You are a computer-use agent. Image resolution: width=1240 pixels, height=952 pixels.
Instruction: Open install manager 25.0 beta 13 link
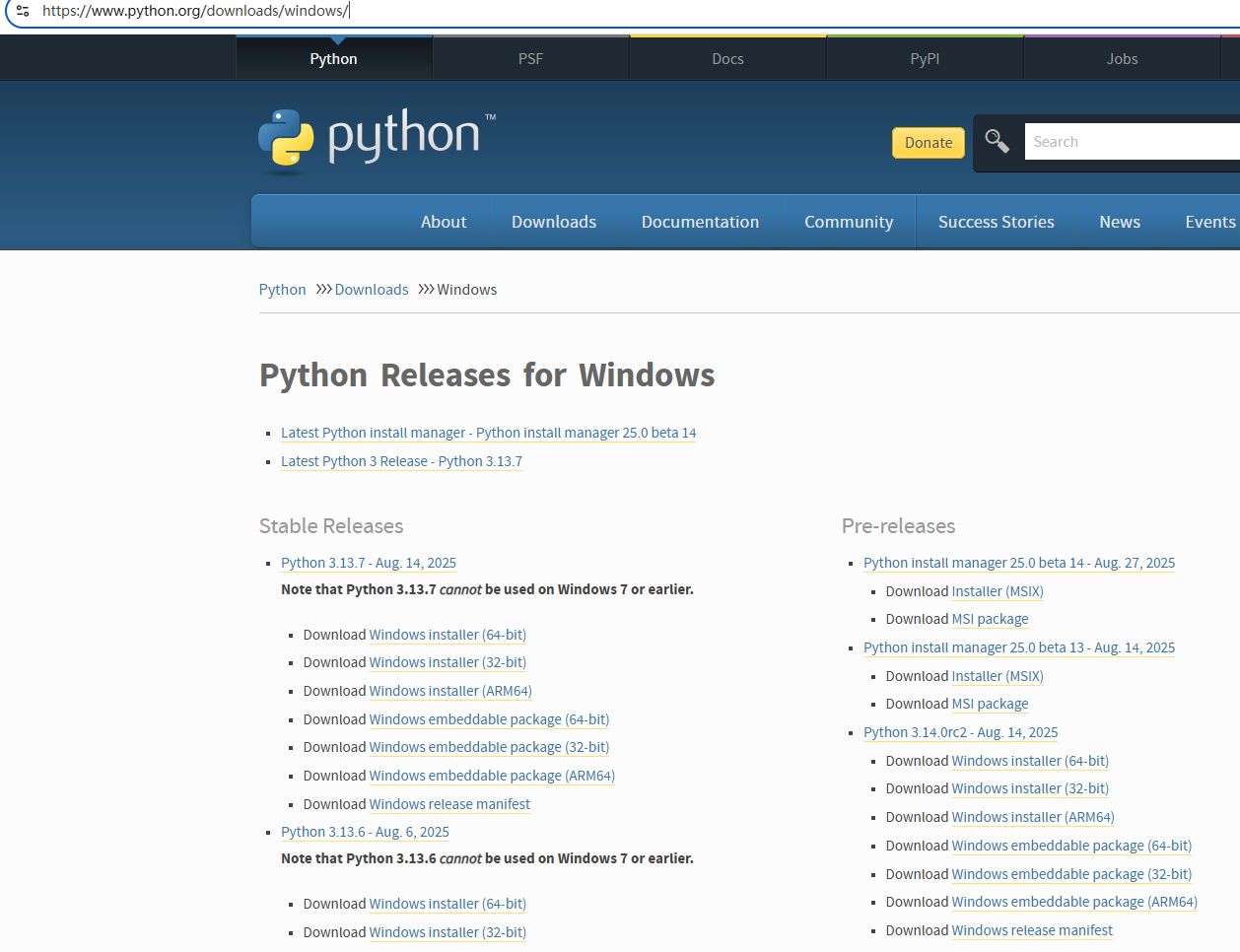click(1019, 647)
